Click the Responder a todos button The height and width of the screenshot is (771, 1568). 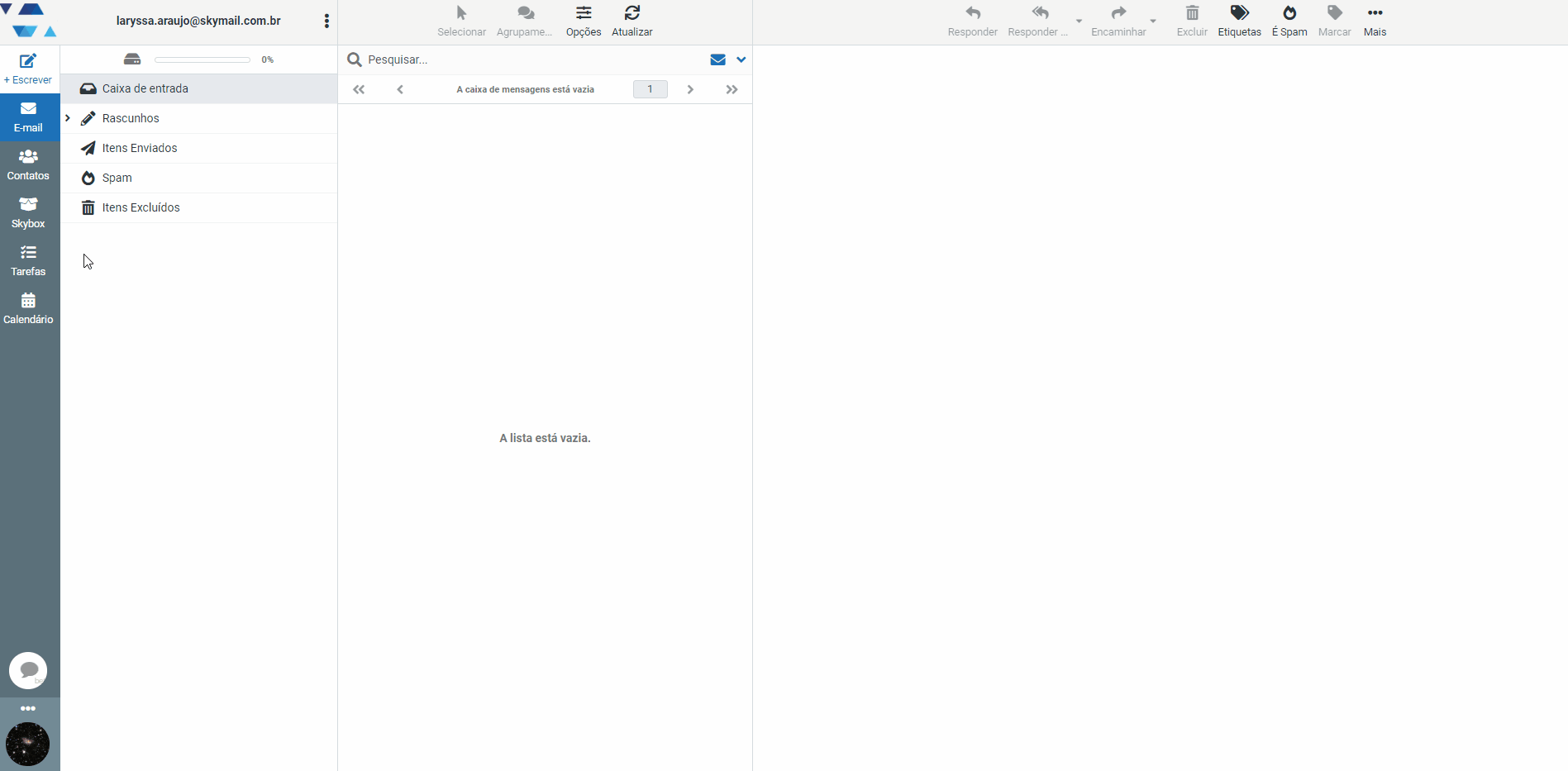pyautogui.click(x=1038, y=21)
